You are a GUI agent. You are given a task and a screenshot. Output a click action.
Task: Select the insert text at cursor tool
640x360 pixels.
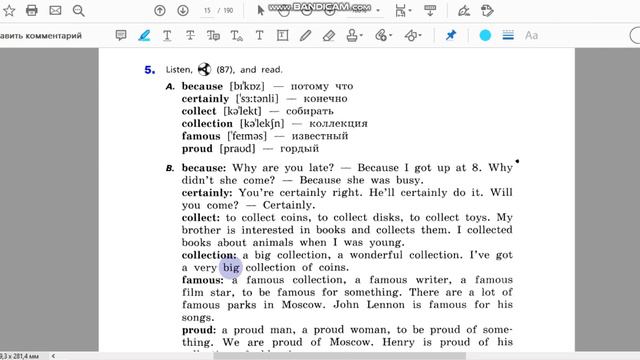236,36
